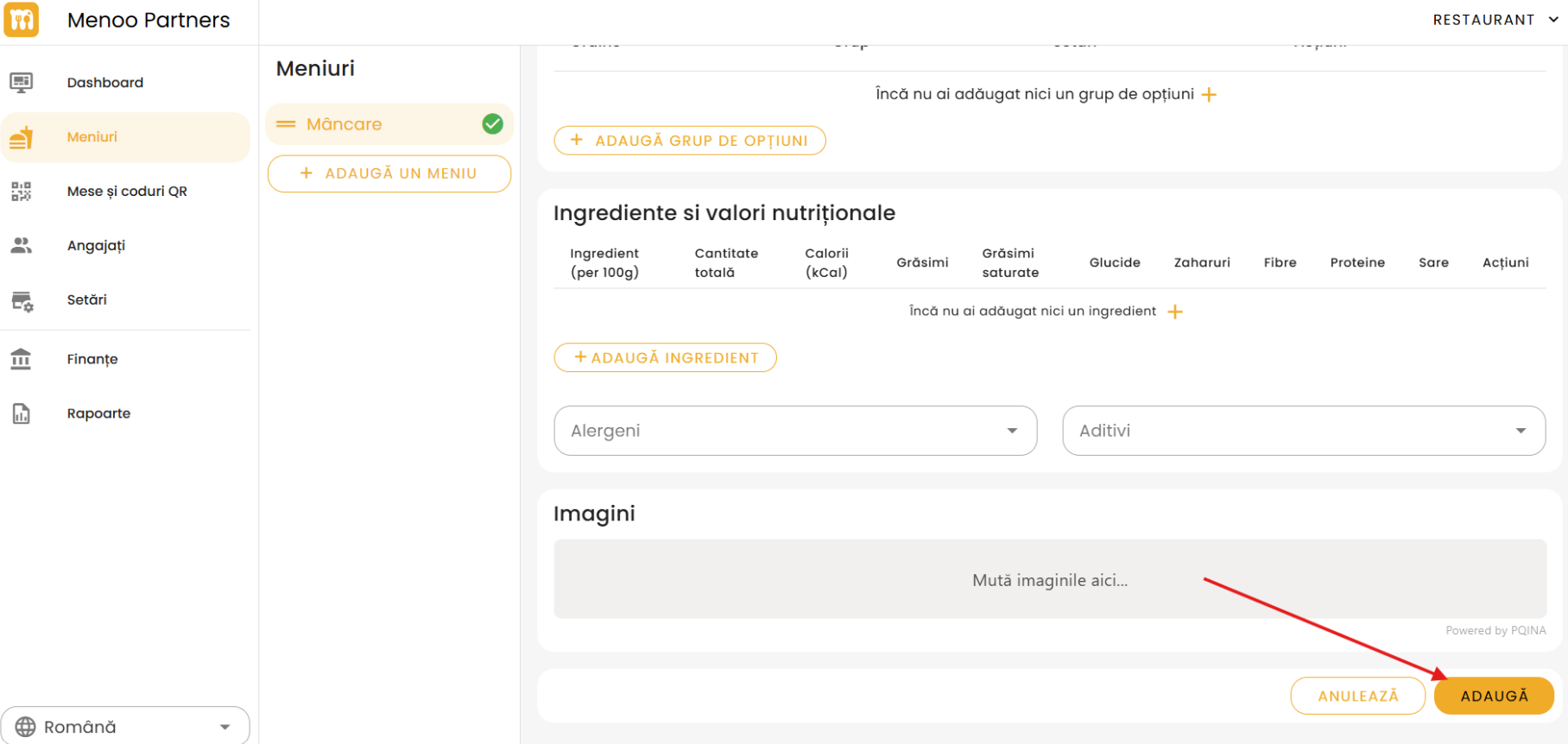Click the Menoo Partners logo icon
The width and height of the screenshot is (1568, 744).
22,20
